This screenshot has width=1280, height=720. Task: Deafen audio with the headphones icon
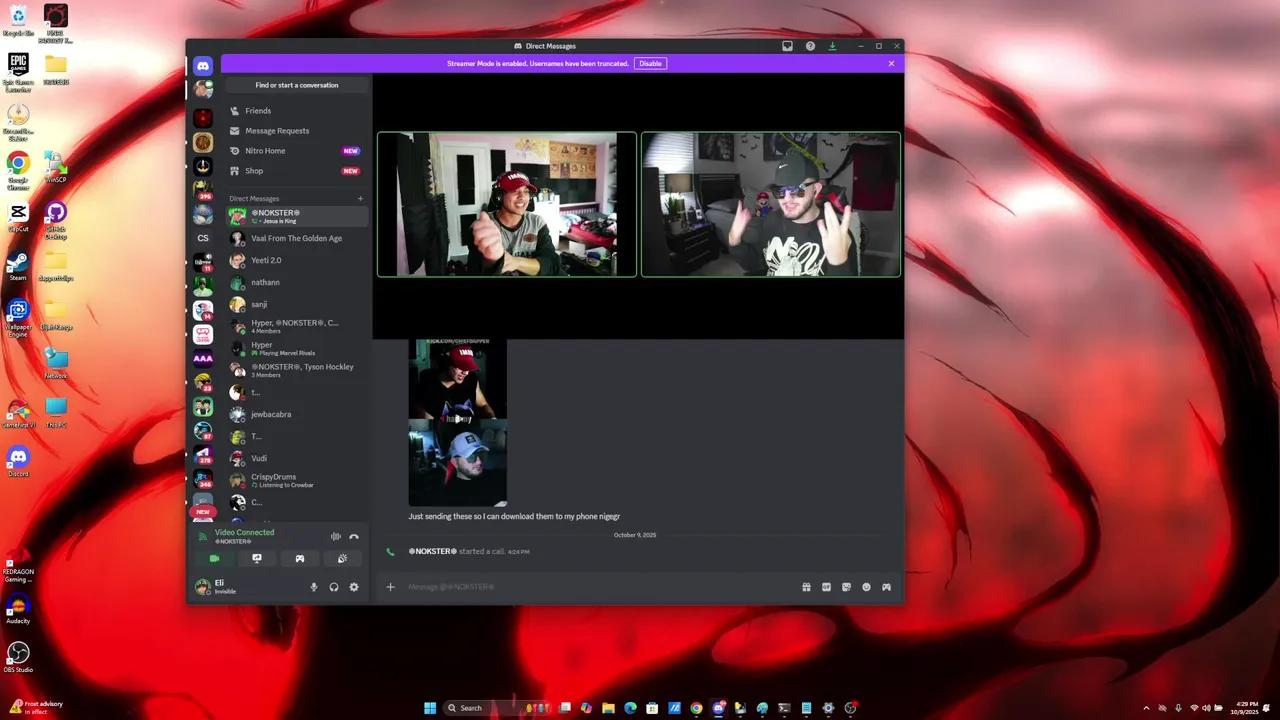click(334, 587)
